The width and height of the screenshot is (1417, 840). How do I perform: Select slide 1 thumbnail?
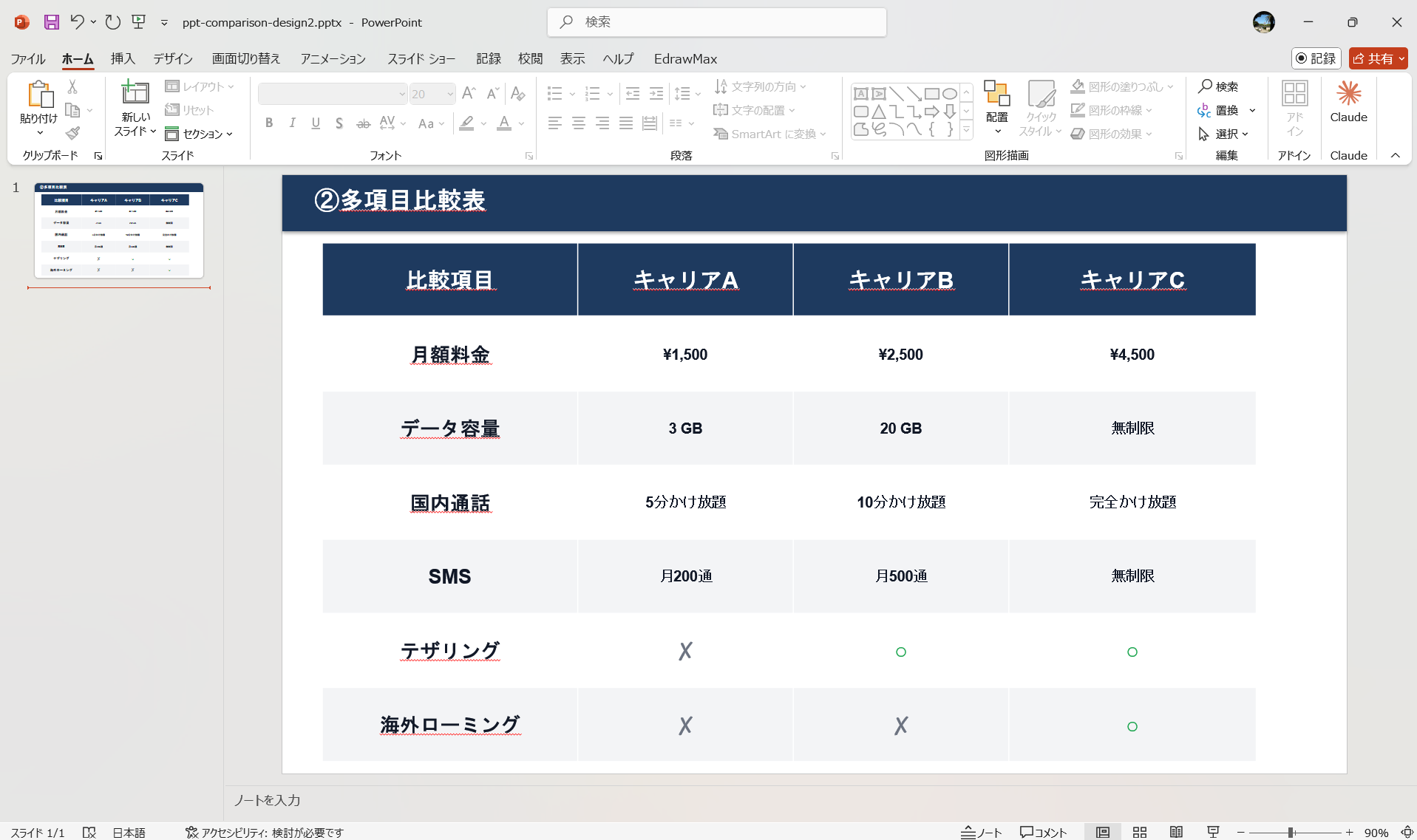[x=119, y=231]
